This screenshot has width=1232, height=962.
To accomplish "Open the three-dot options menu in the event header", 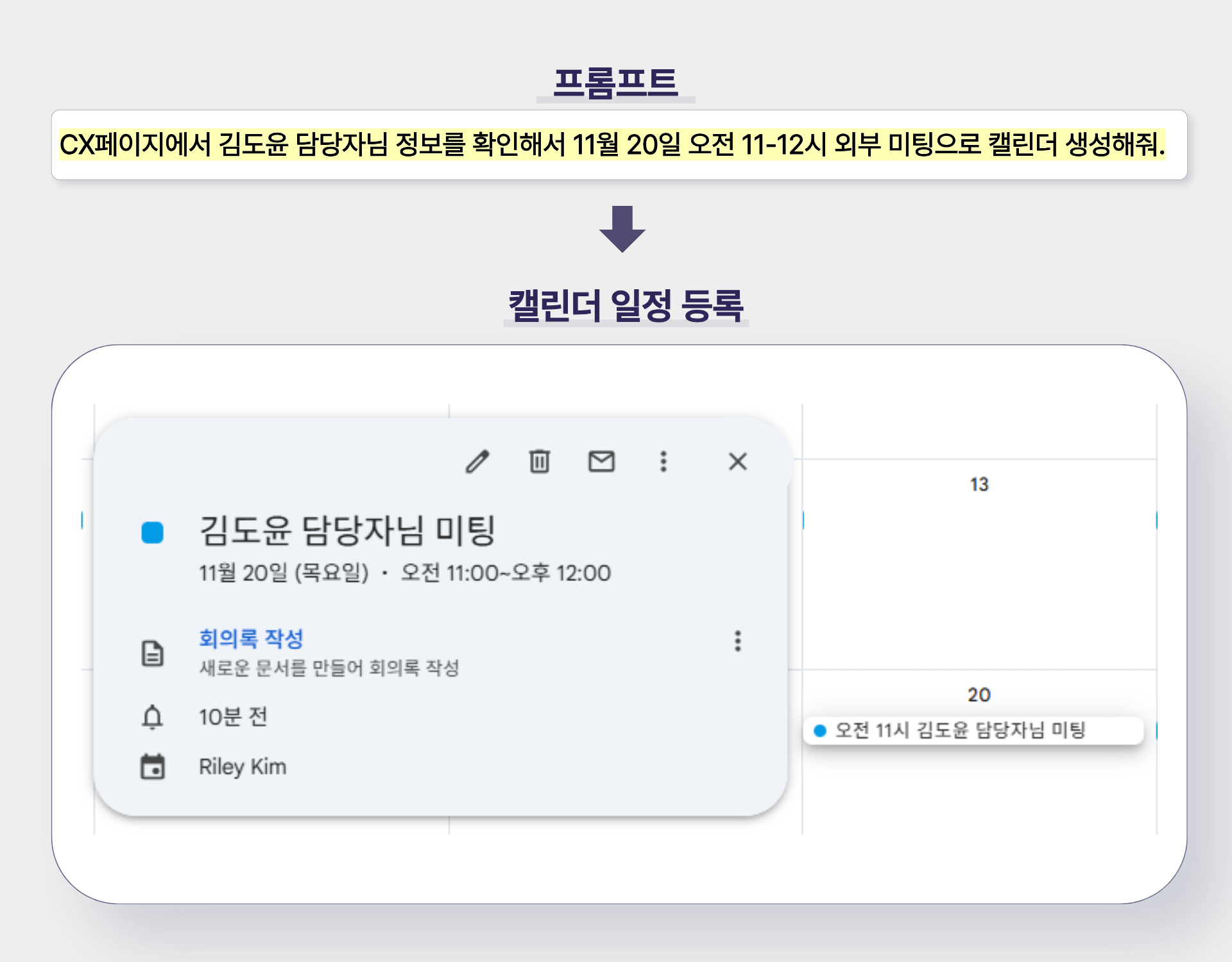I will [664, 461].
